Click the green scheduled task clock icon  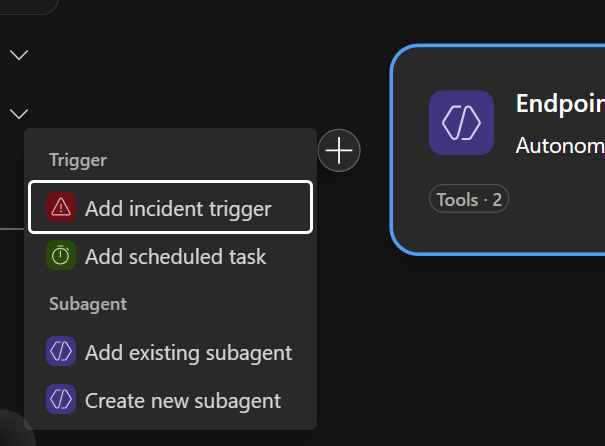point(61,256)
